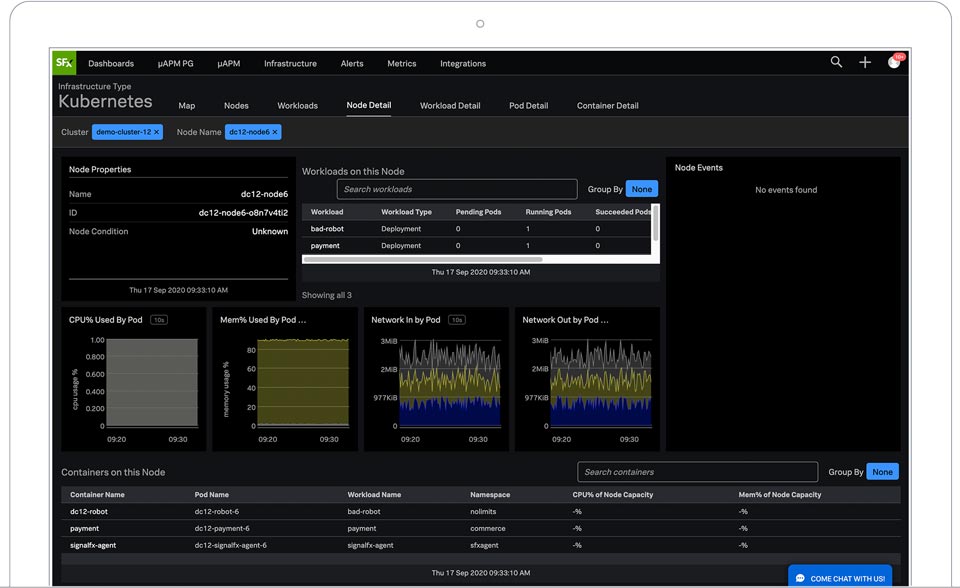Go to the Alerts menu

(x=352, y=64)
